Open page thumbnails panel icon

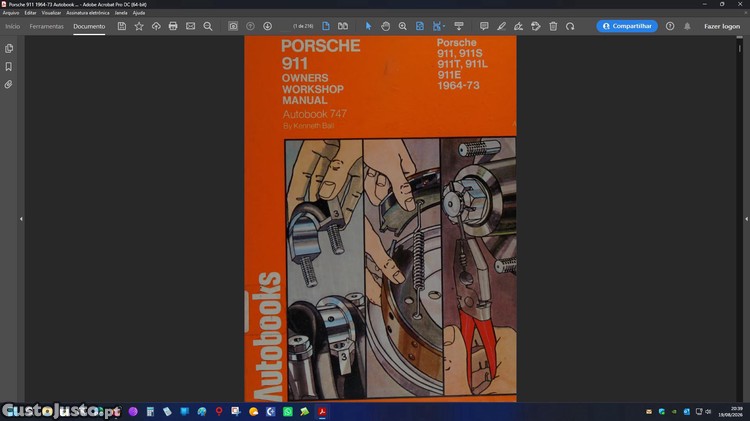pos(9,48)
